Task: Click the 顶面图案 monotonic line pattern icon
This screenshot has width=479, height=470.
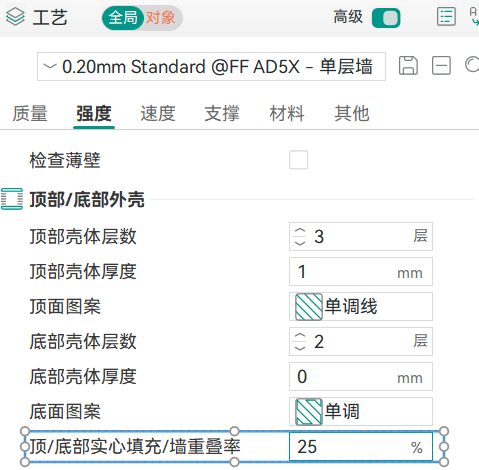Action: point(309,307)
